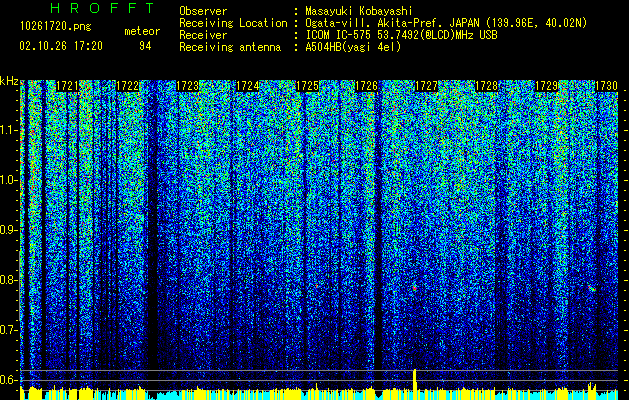Image resolution: width=629 pixels, height=400 pixels.
Task: Click the 0.6 kHz axis label
Action: pos(9,380)
